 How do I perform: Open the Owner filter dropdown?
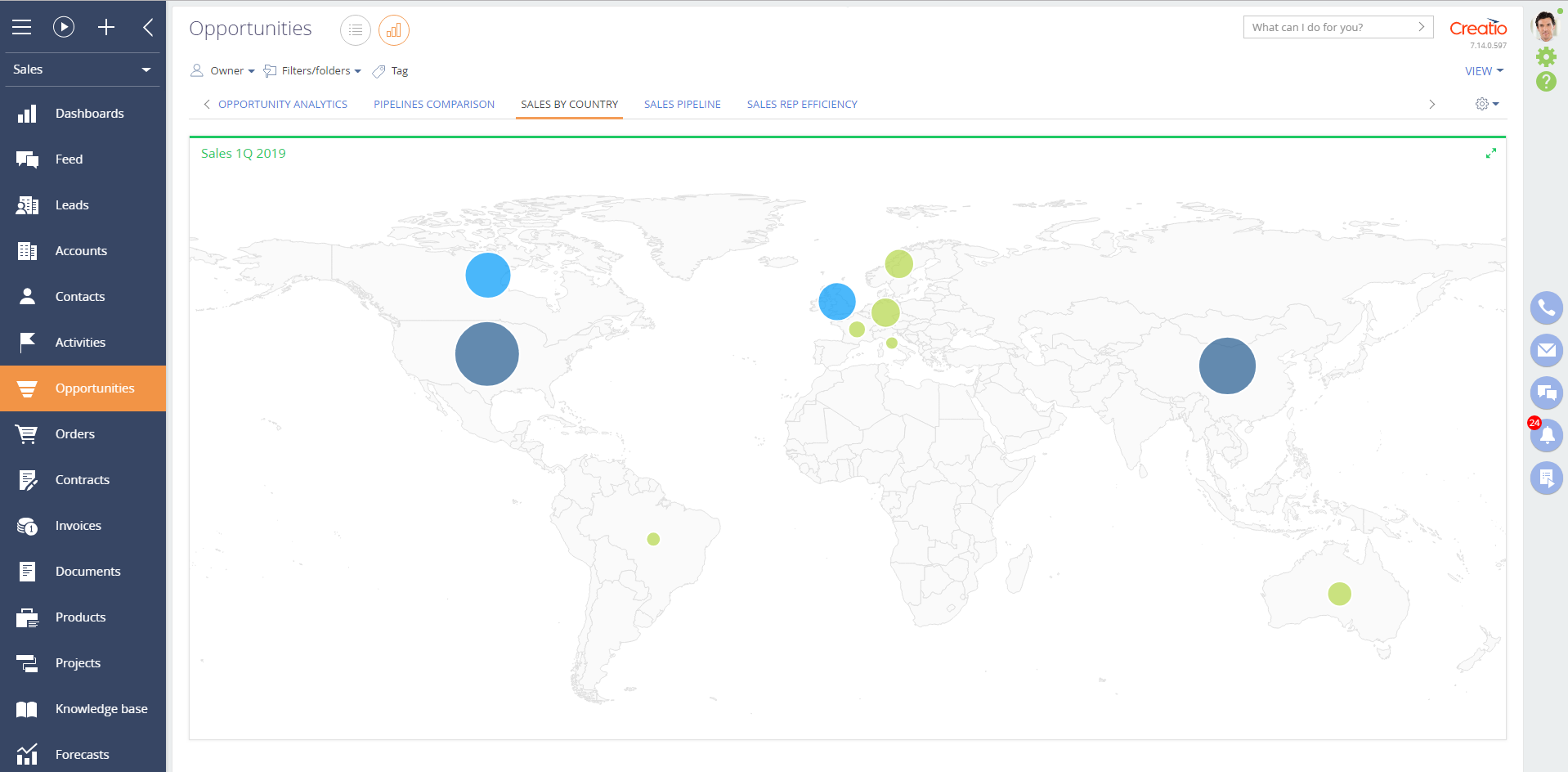point(222,70)
